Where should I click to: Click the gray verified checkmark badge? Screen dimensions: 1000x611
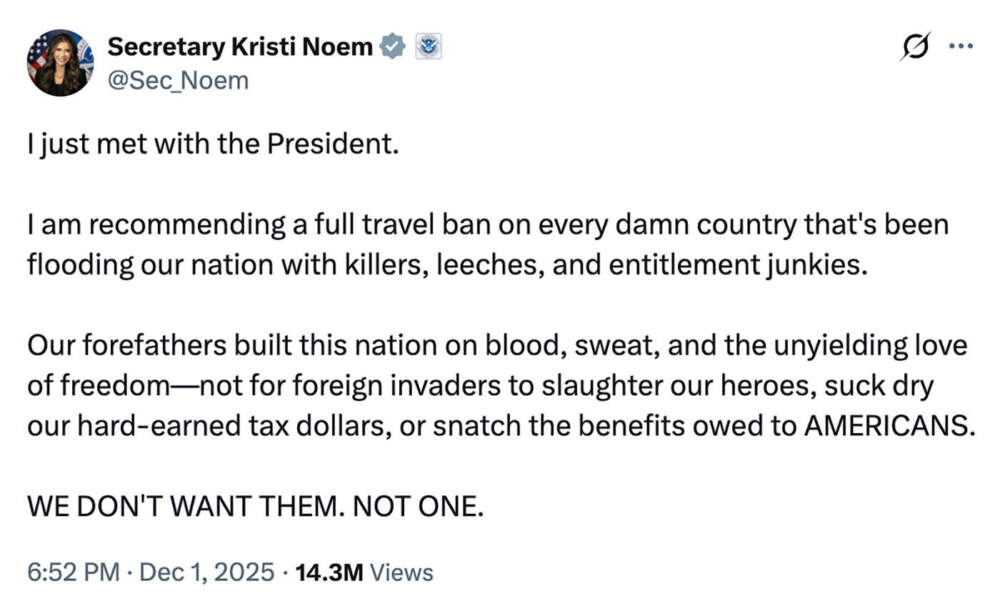(x=394, y=46)
